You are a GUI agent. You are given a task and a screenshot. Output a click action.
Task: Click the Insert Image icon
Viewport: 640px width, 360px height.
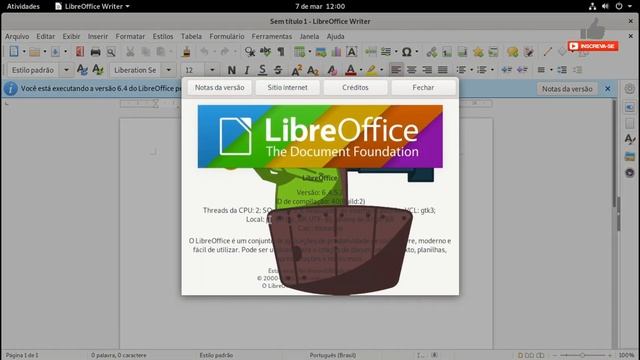[x=321, y=52]
